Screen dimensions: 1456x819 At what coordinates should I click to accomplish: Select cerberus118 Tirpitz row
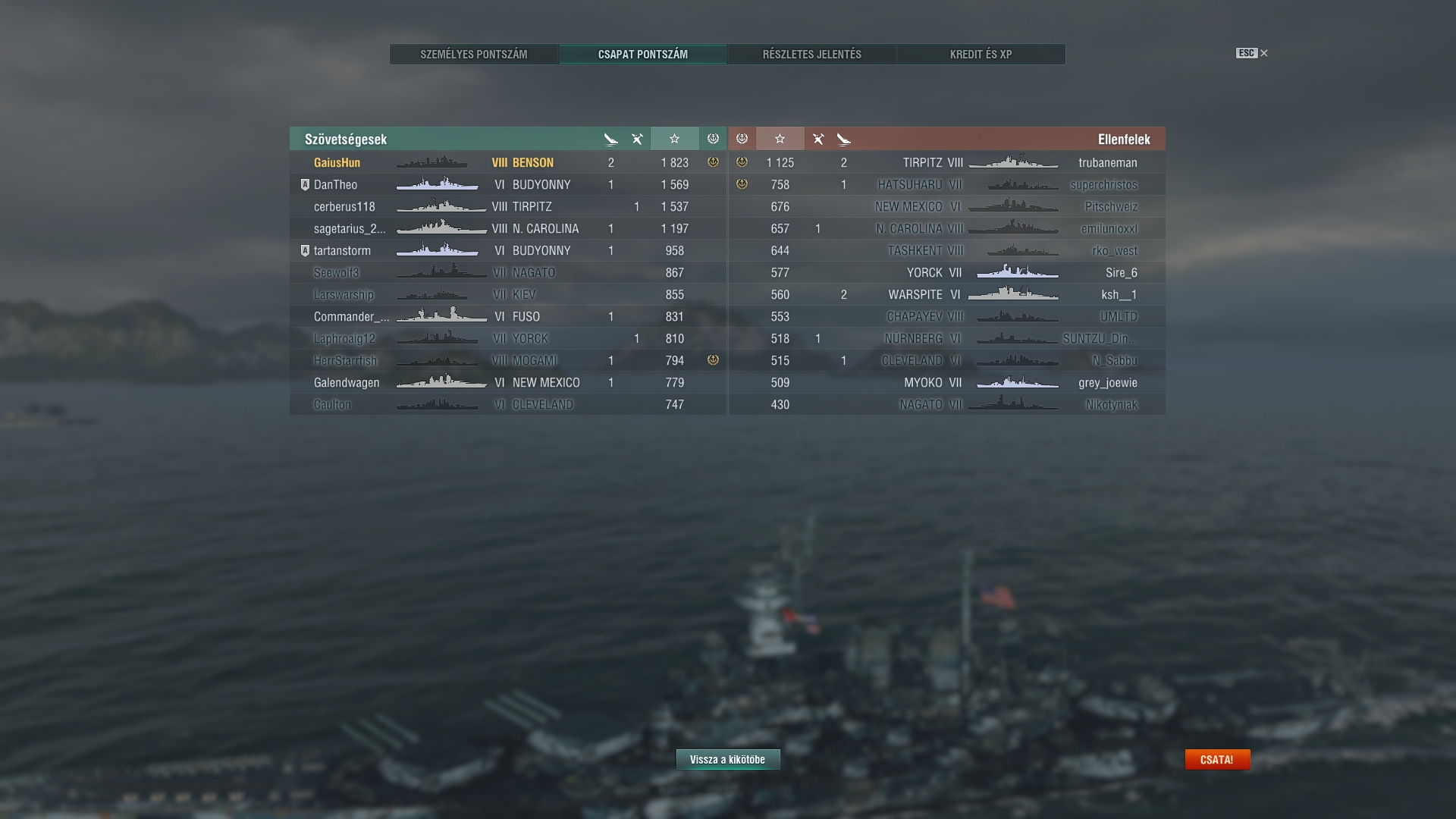[508, 206]
